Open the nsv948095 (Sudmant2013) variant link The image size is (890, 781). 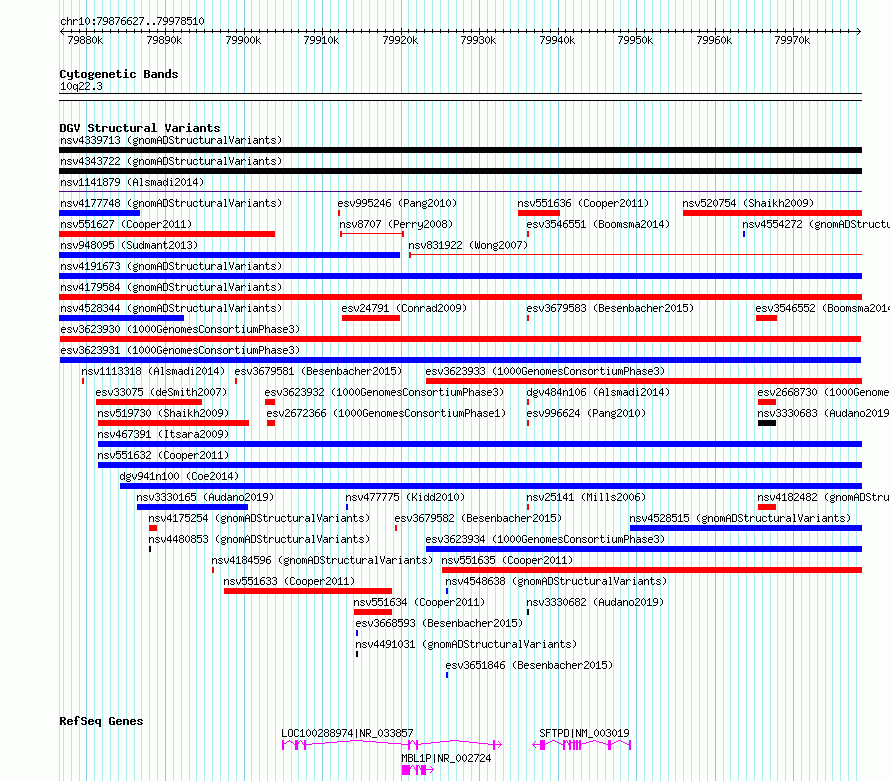click(x=129, y=245)
